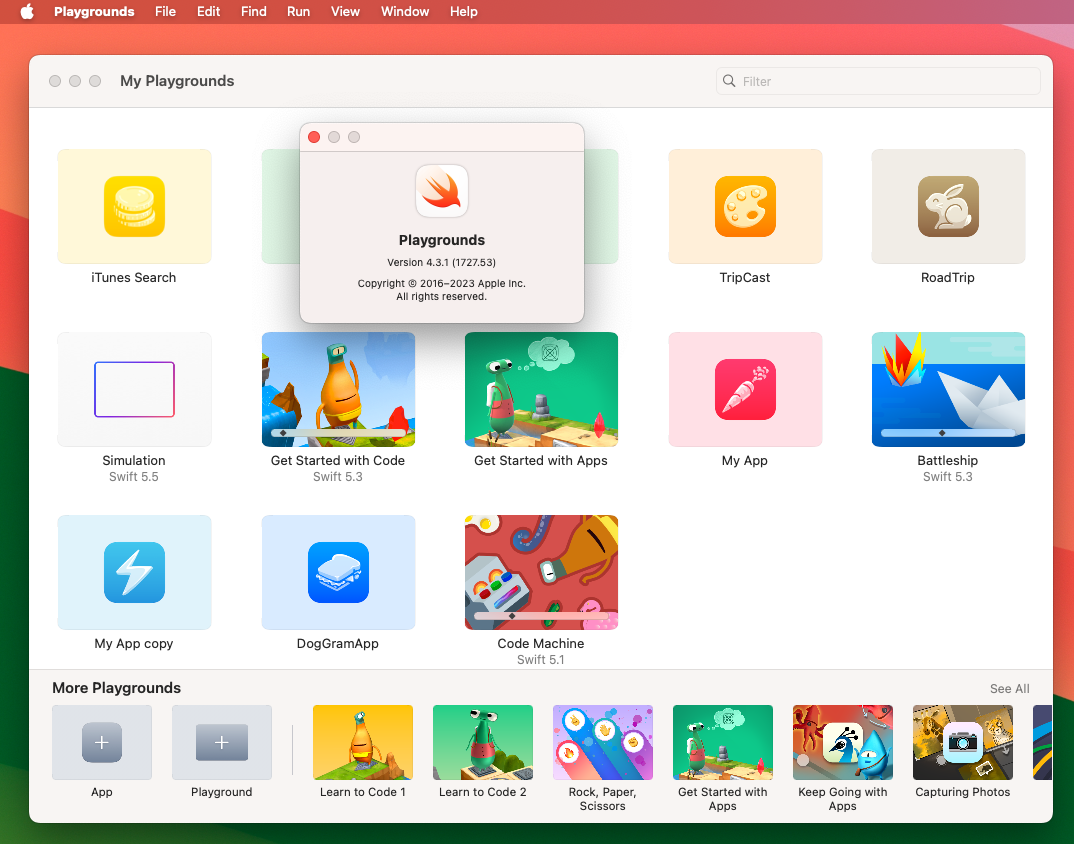Click the My App copy label
This screenshot has width=1074, height=844.
134,643
